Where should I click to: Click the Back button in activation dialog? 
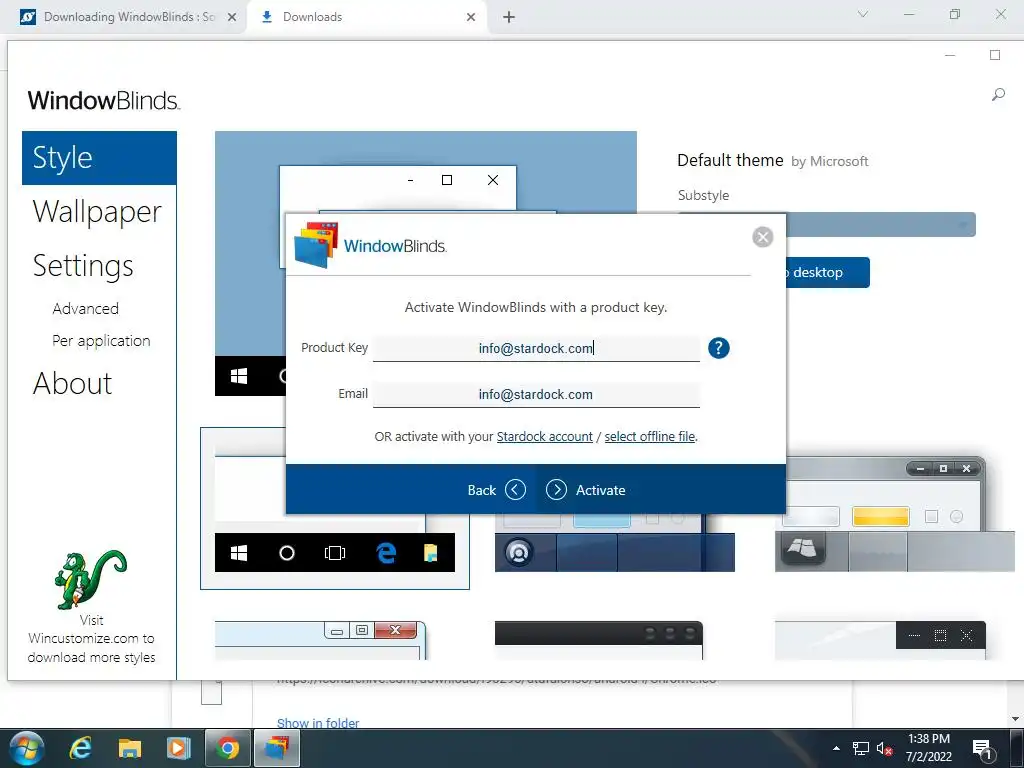[496, 490]
